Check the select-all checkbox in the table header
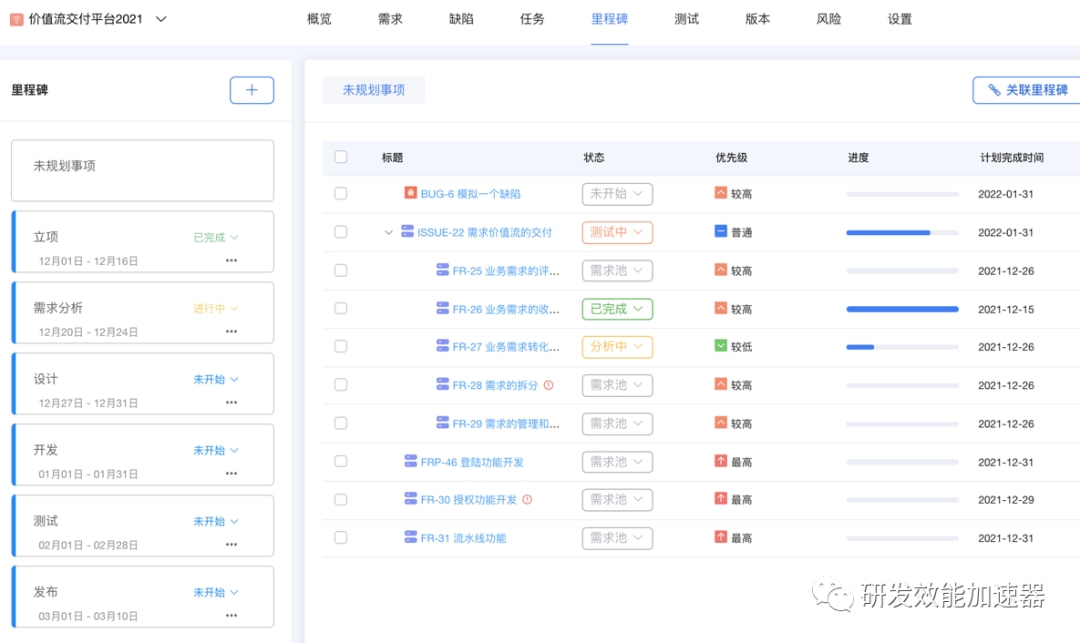 pos(339,157)
